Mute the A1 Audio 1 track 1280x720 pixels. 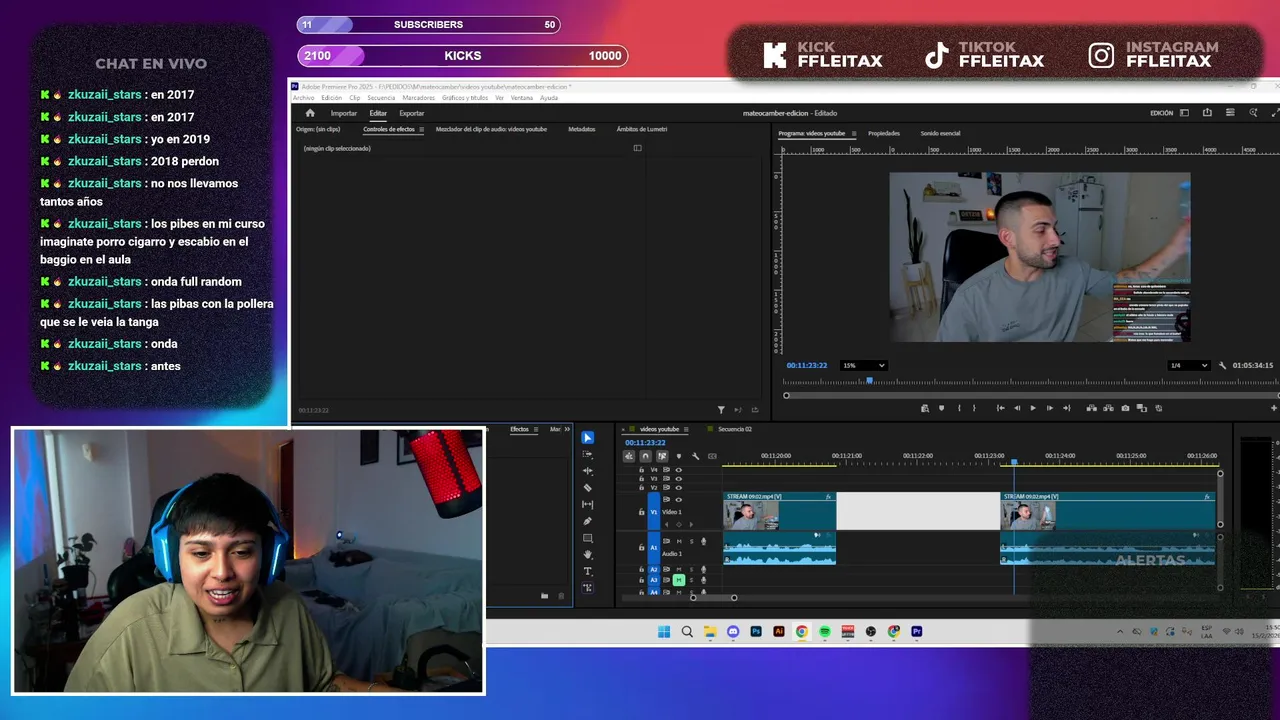pyautogui.click(x=679, y=541)
